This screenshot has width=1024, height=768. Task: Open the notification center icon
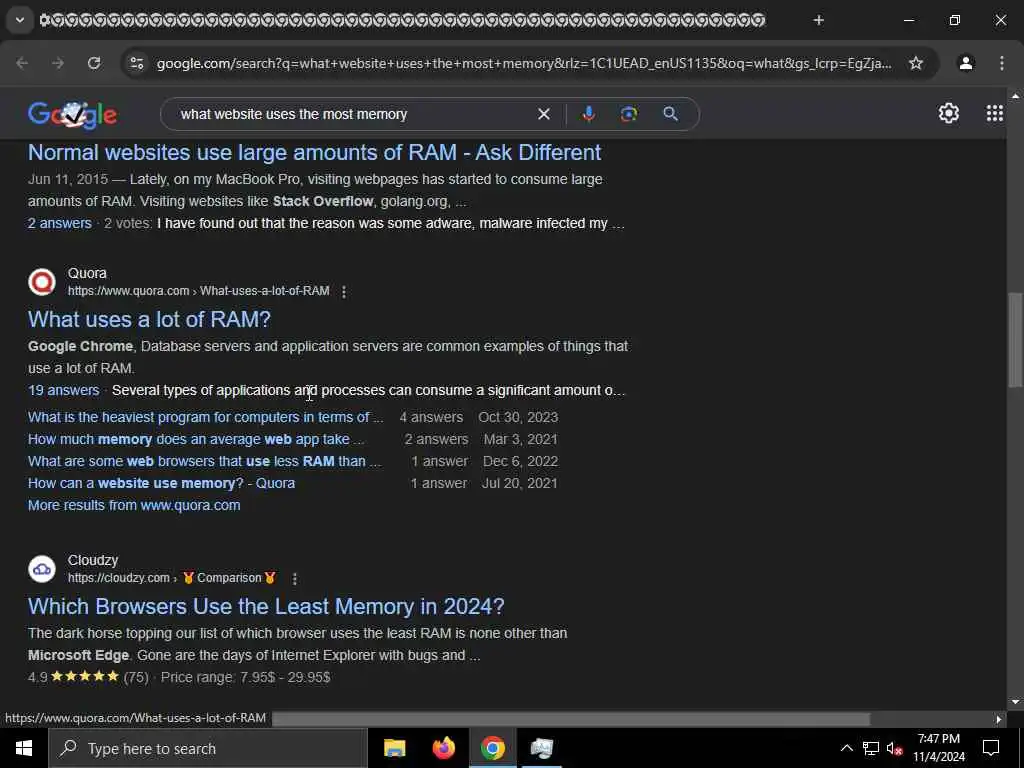(x=991, y=748)
